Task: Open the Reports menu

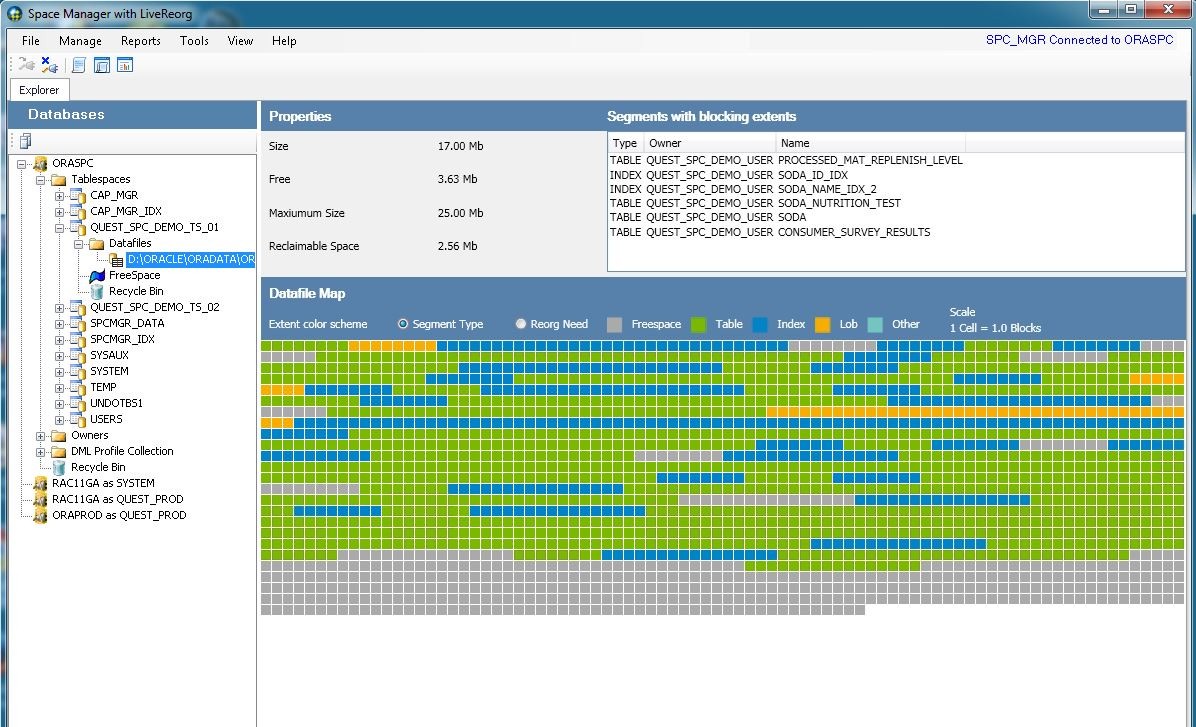Action: click(x=140, y=41)
